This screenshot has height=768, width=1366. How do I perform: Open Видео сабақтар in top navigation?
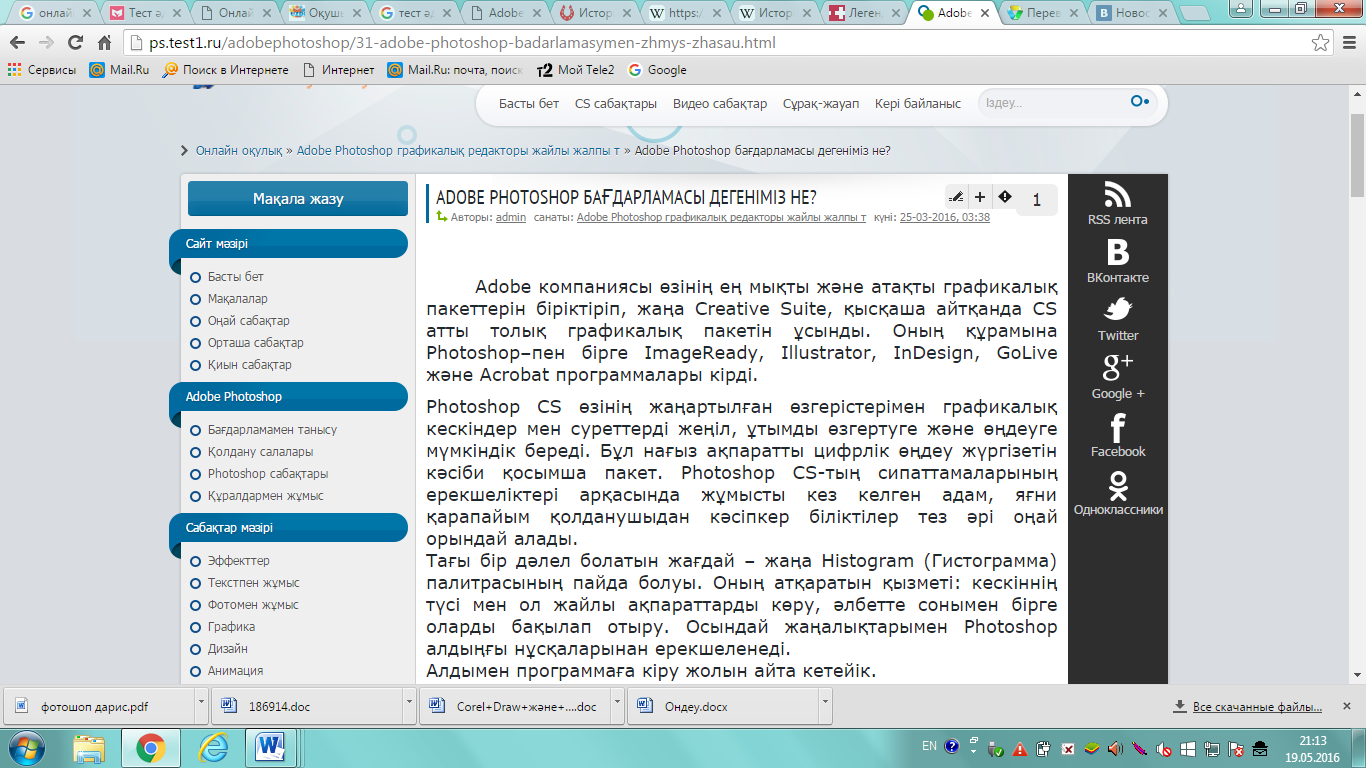(x=720, y=103)
